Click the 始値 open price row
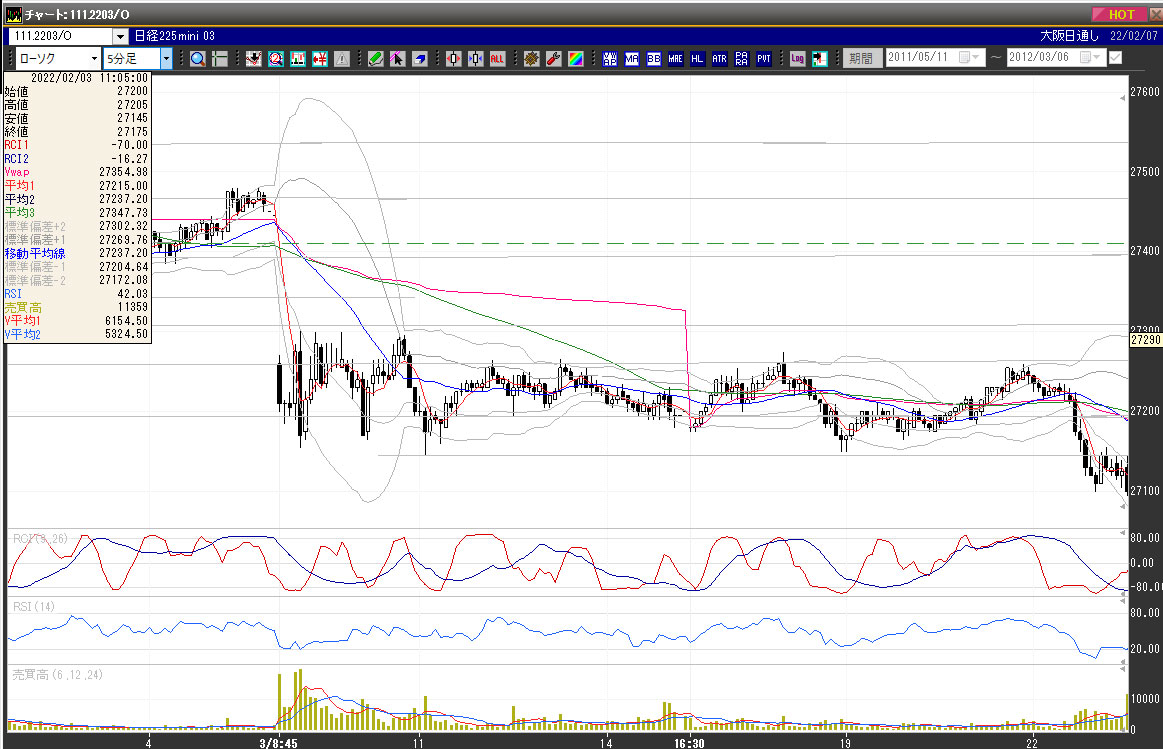This screenshot has width=1163, height=749. (x=77, y=91)
